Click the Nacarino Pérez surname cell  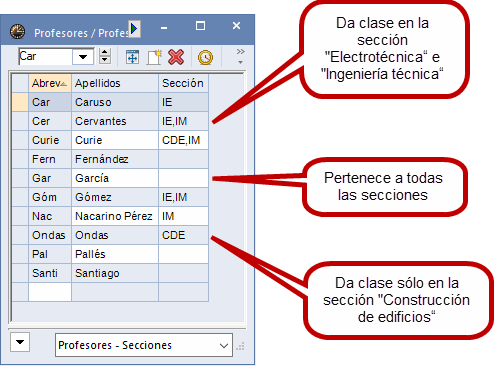pos(115,216)
